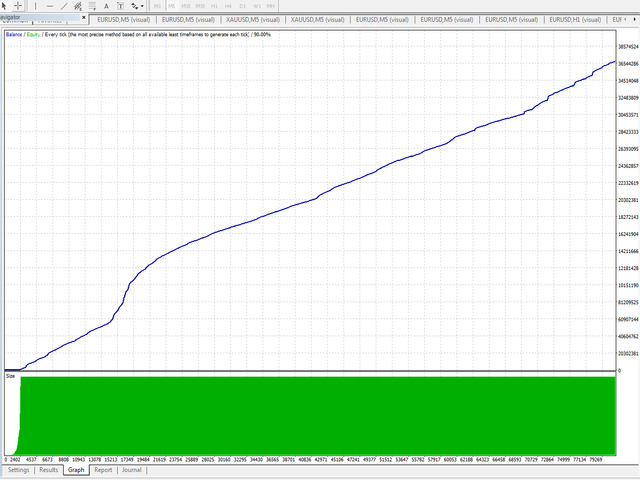Open the Settings tab in tester
The height and width of the screenshot is (480, 640).
pos(19,469)
